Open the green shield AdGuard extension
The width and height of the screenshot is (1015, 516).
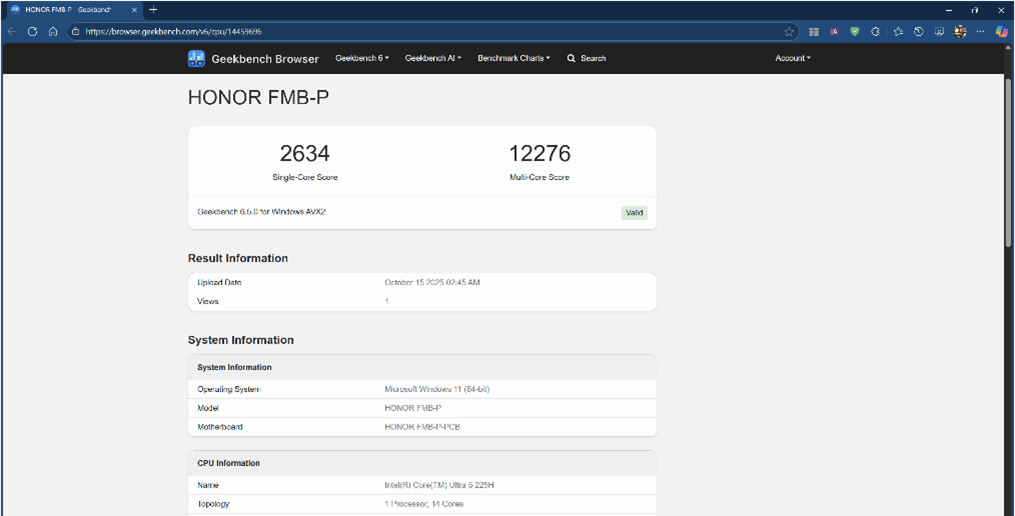[x=854, y=31]
